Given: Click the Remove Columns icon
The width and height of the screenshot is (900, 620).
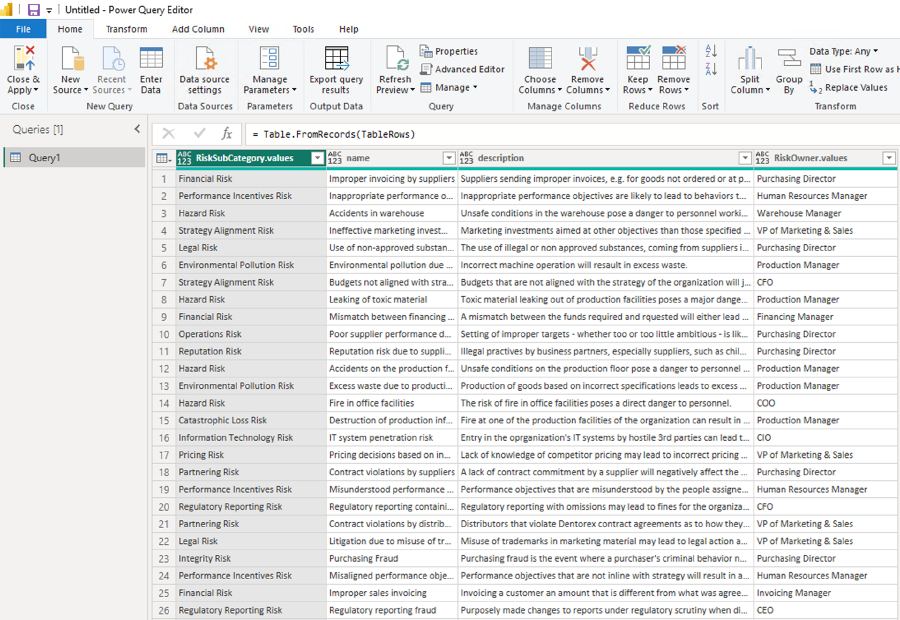Looking at the screenshot, I should click(x=587, y=59).
